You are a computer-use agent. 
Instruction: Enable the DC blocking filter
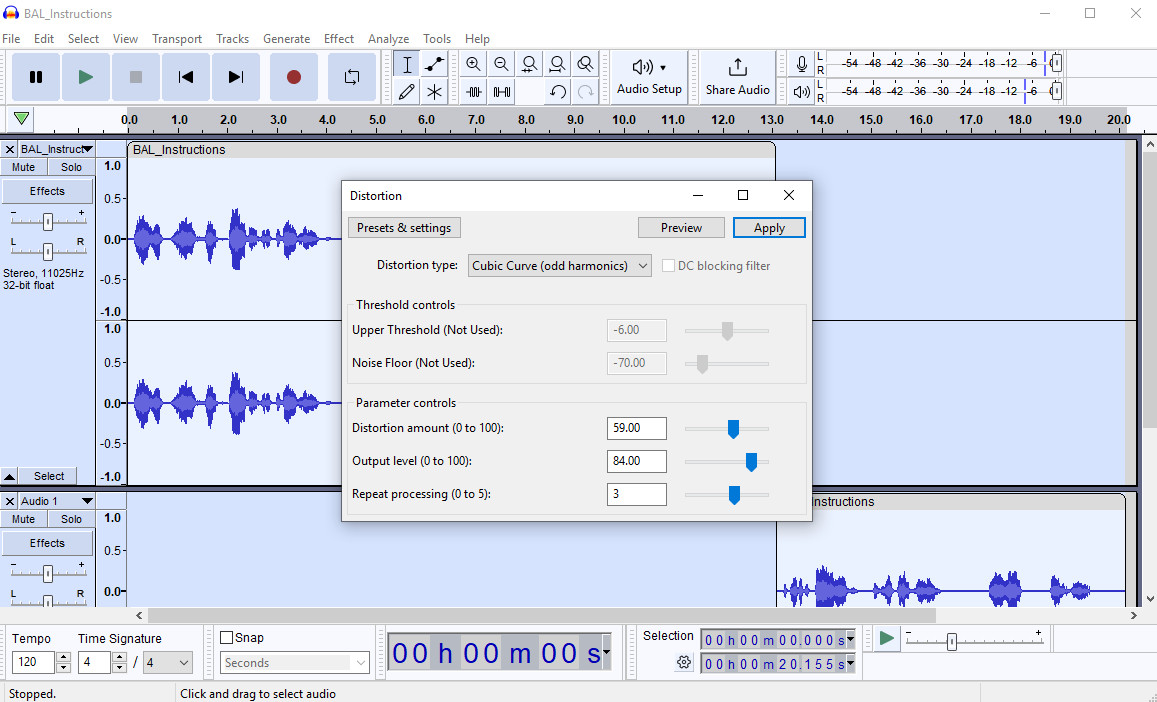point(667,265)
